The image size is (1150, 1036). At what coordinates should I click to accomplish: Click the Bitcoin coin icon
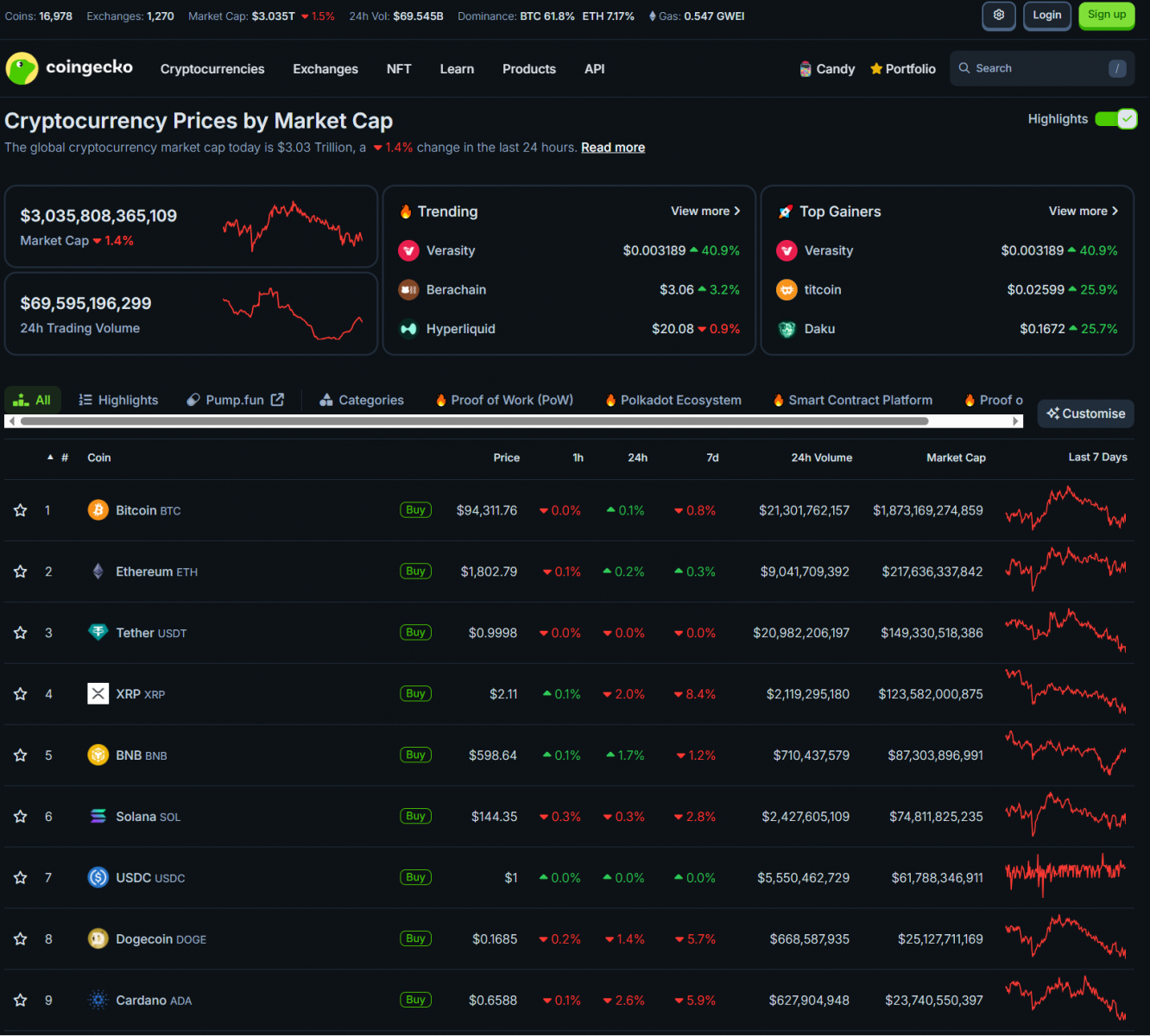(98, 510)
